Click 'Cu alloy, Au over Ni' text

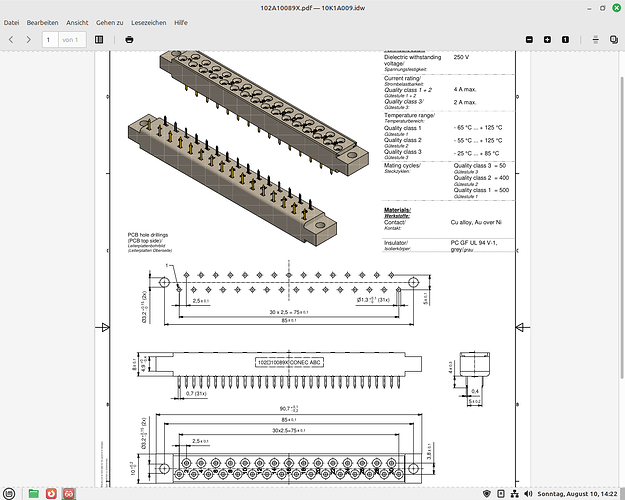point(476,222)
